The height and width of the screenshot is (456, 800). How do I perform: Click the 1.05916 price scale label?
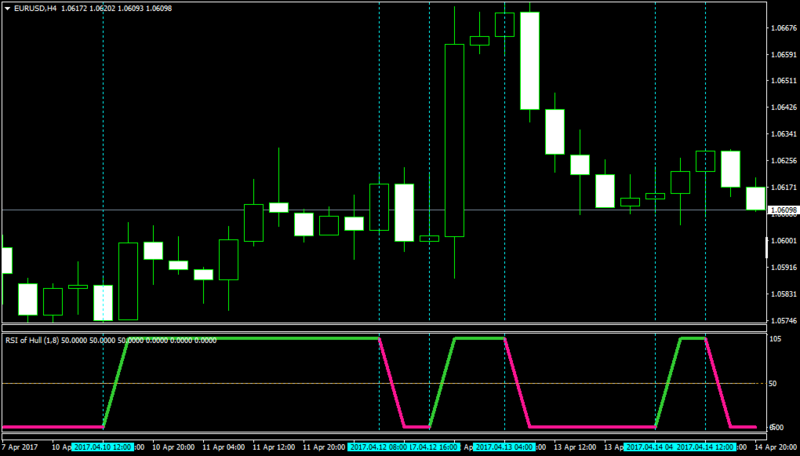[x=785, y=267]
